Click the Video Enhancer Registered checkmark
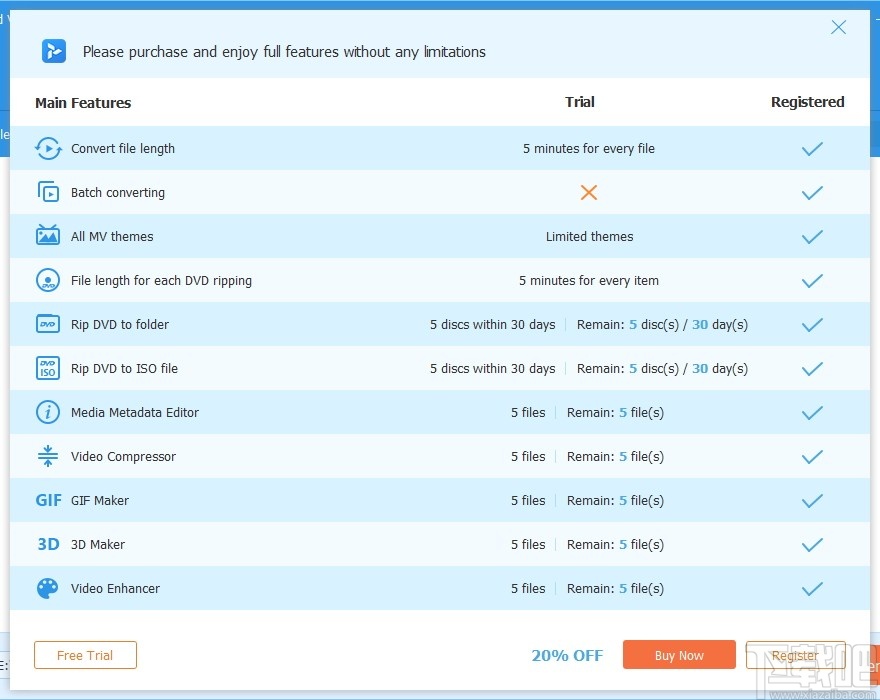880x700 pixels. 811,589
